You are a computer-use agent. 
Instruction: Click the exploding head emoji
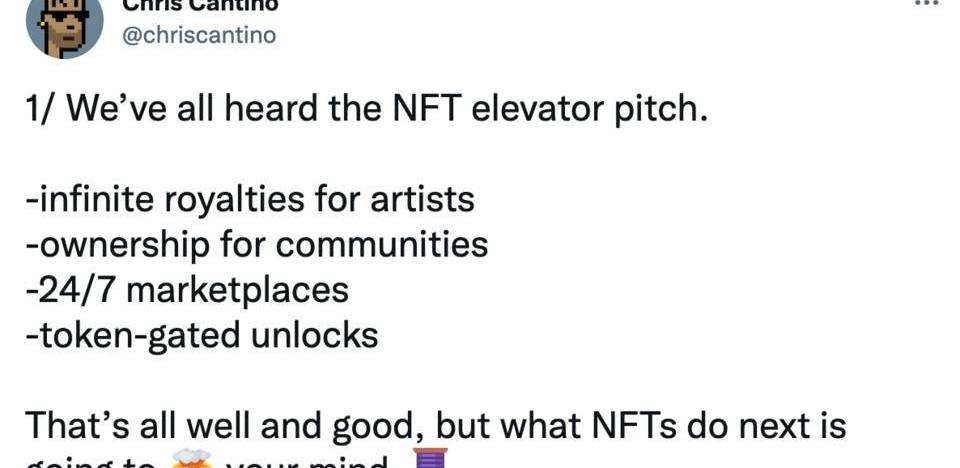[x=191, y=460]
